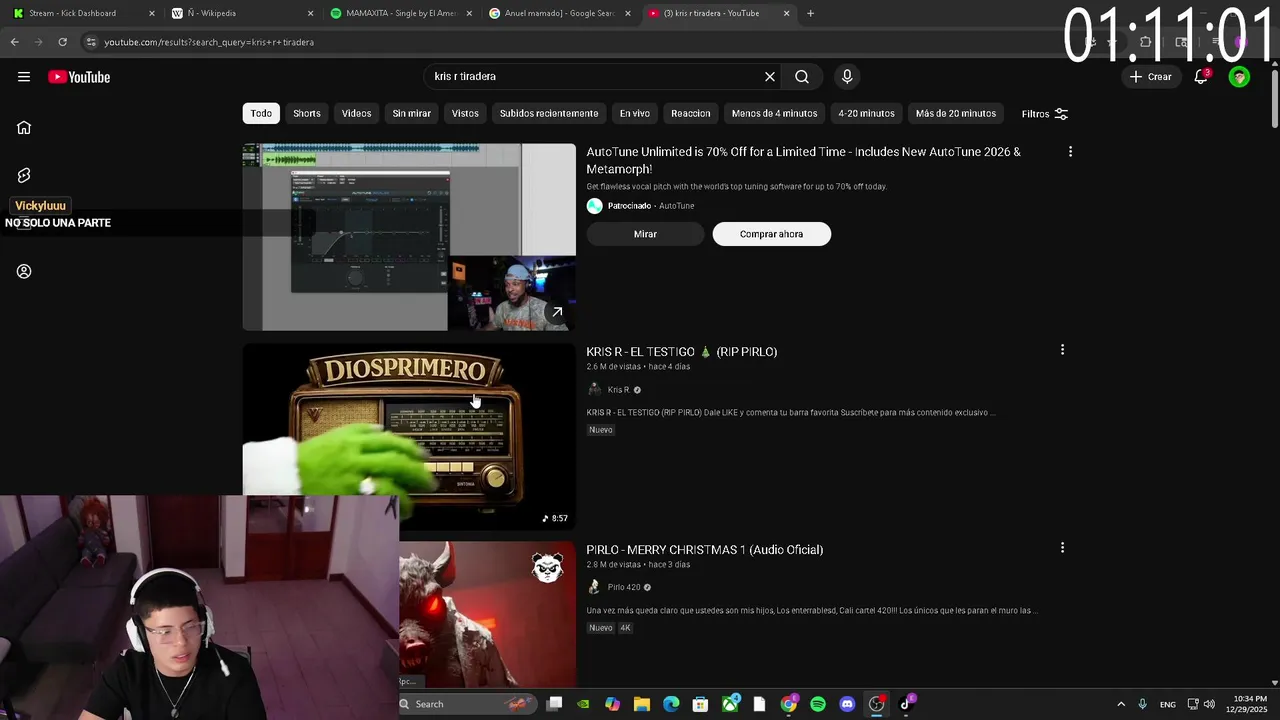Reload the page with browser refresh
Screen dimensions: 1280x720
pos(62,42)
